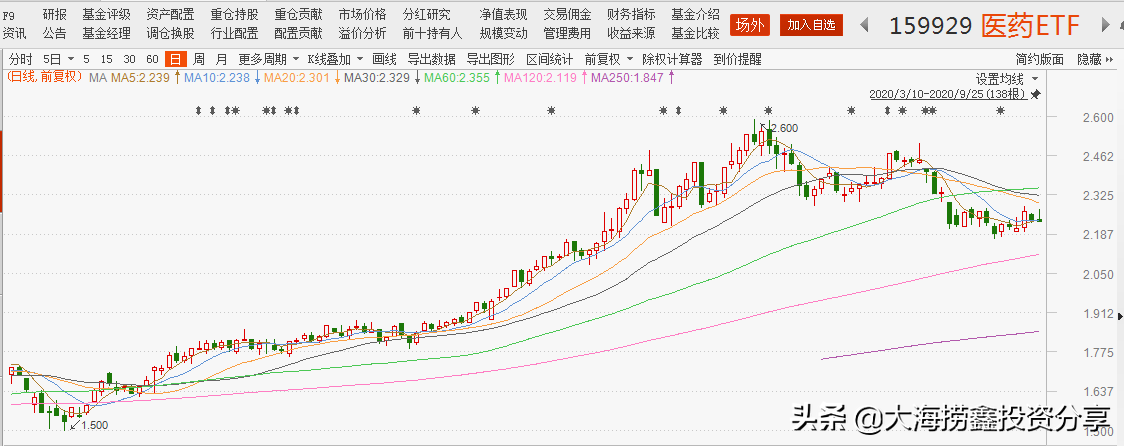Open 规模变动 menu item
This screenshot has width=1124, height=446.
pos(503,33)
